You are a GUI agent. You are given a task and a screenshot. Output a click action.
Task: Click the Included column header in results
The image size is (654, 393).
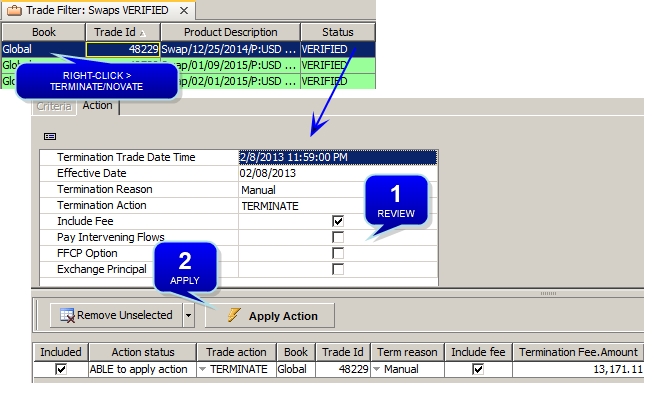[x=61, y=352]
